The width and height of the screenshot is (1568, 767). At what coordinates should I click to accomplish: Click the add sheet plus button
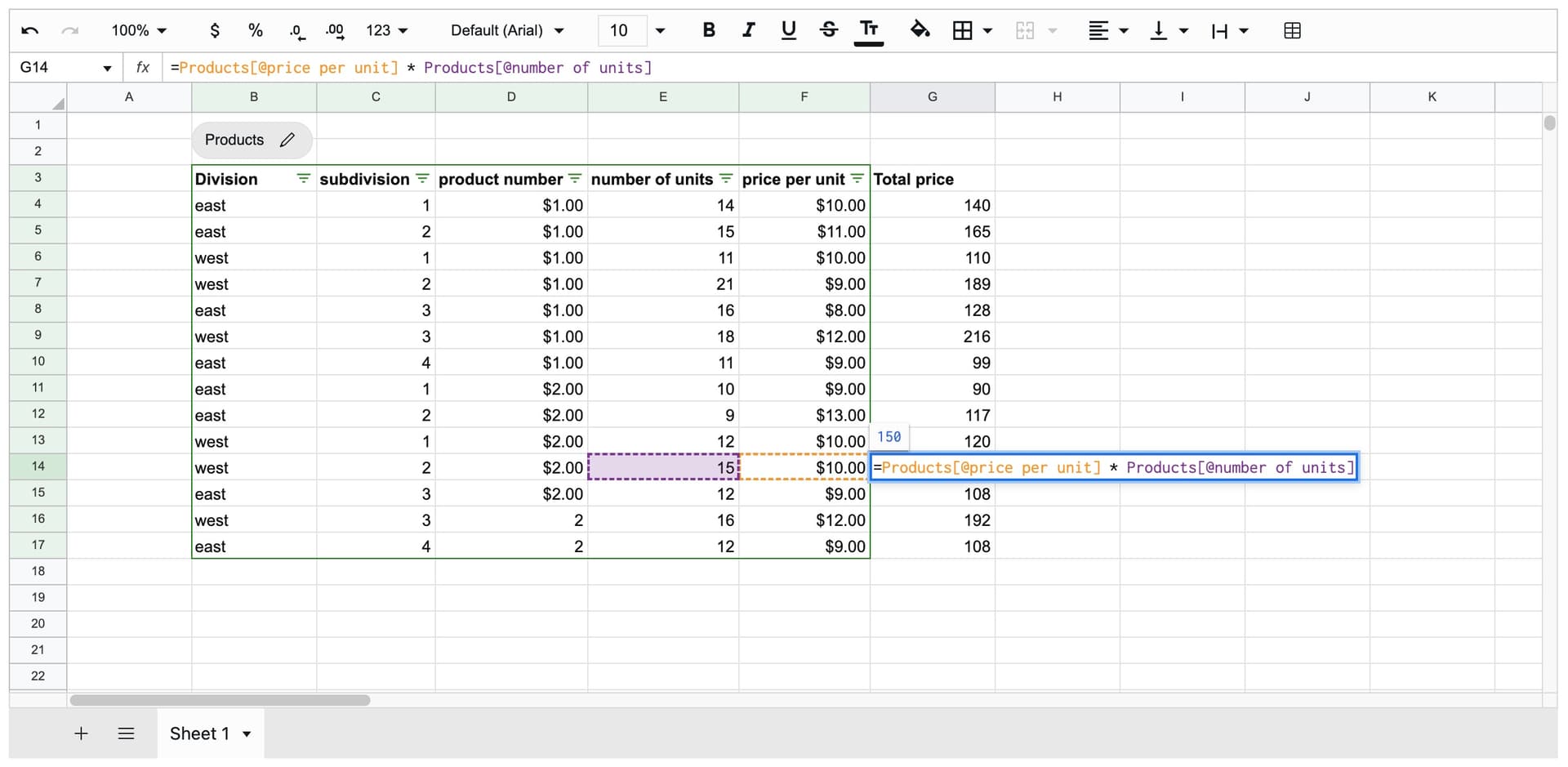[x=81, y=734]
